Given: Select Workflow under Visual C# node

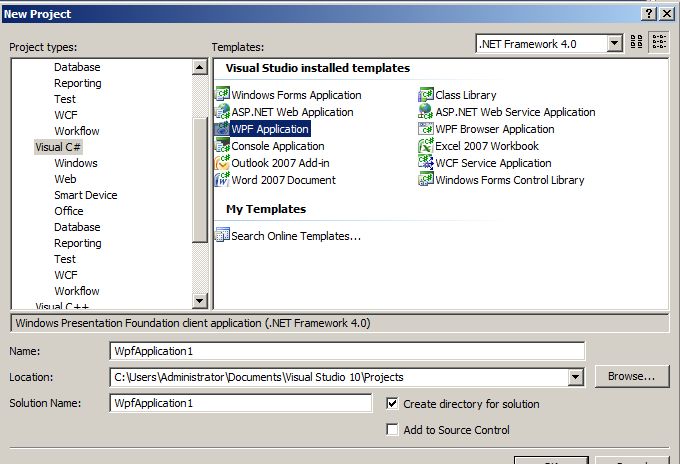Looking at the screenshot, I should pos(77,291).
